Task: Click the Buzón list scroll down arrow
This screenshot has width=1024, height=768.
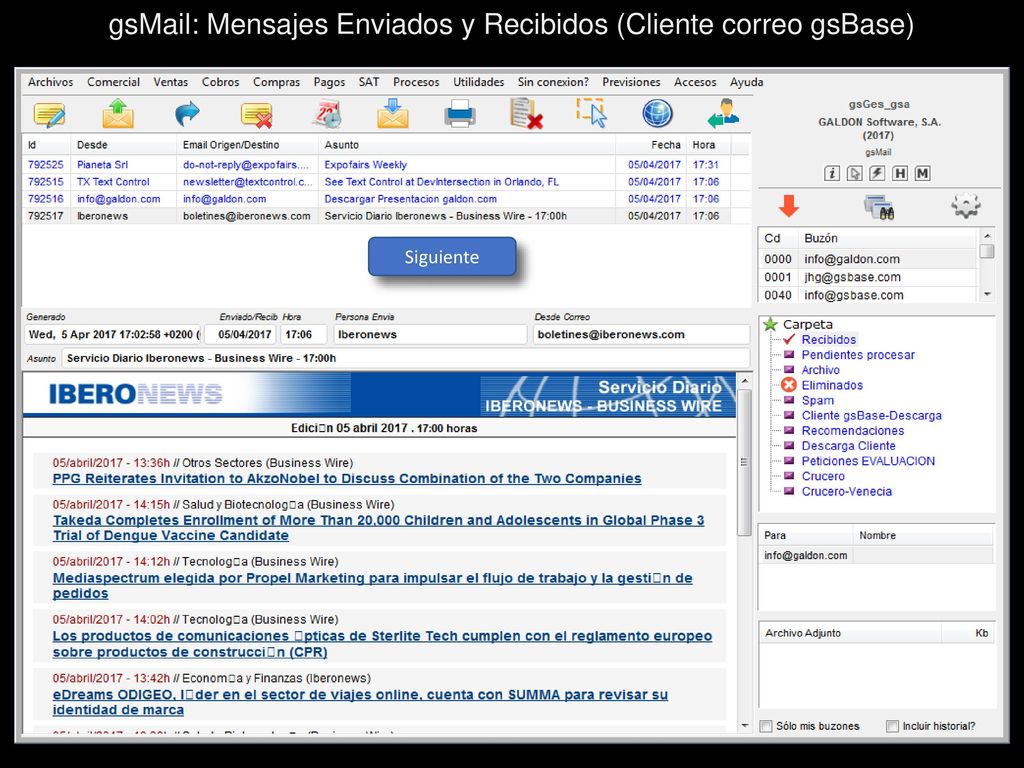Action: pos(987,295)
